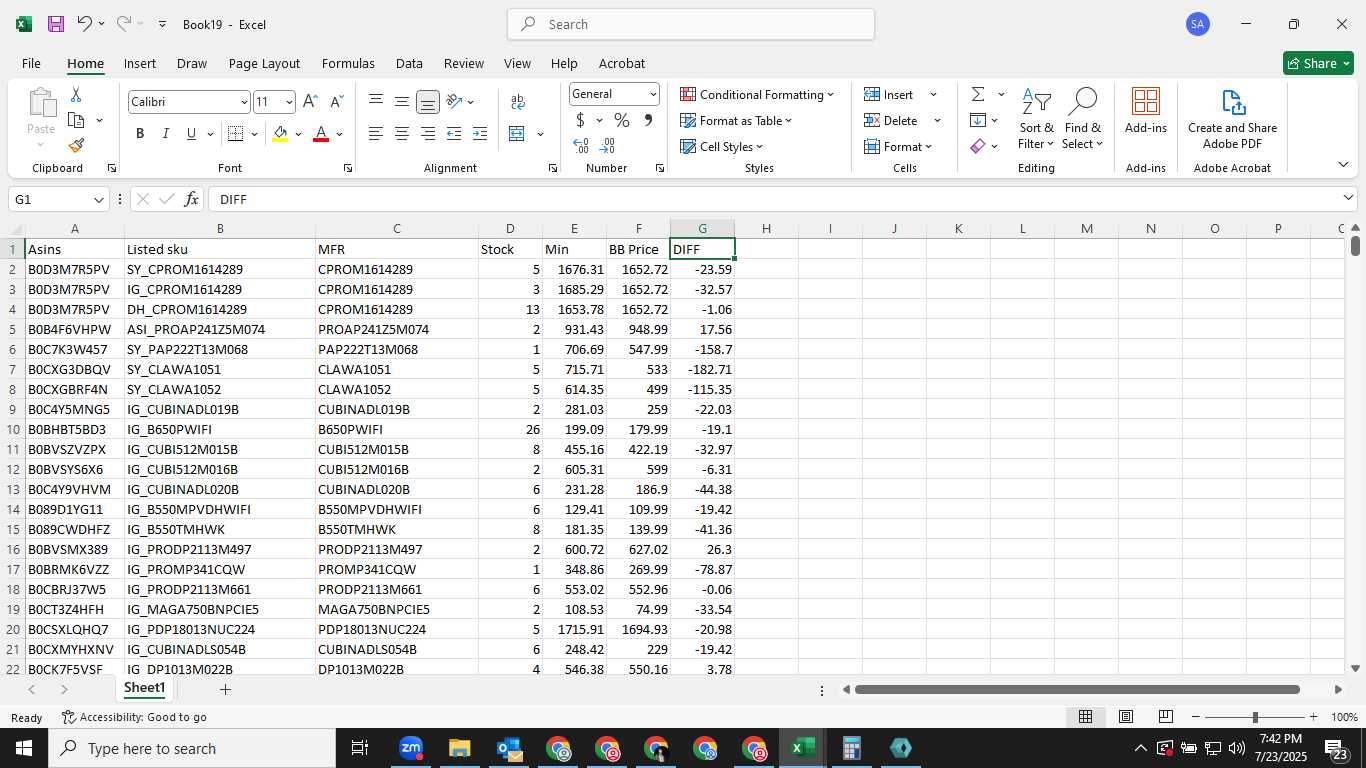Screen dimensions: 1366x768
Task: Apply the Accounting Number Format dollar sign
Action: 580,120
